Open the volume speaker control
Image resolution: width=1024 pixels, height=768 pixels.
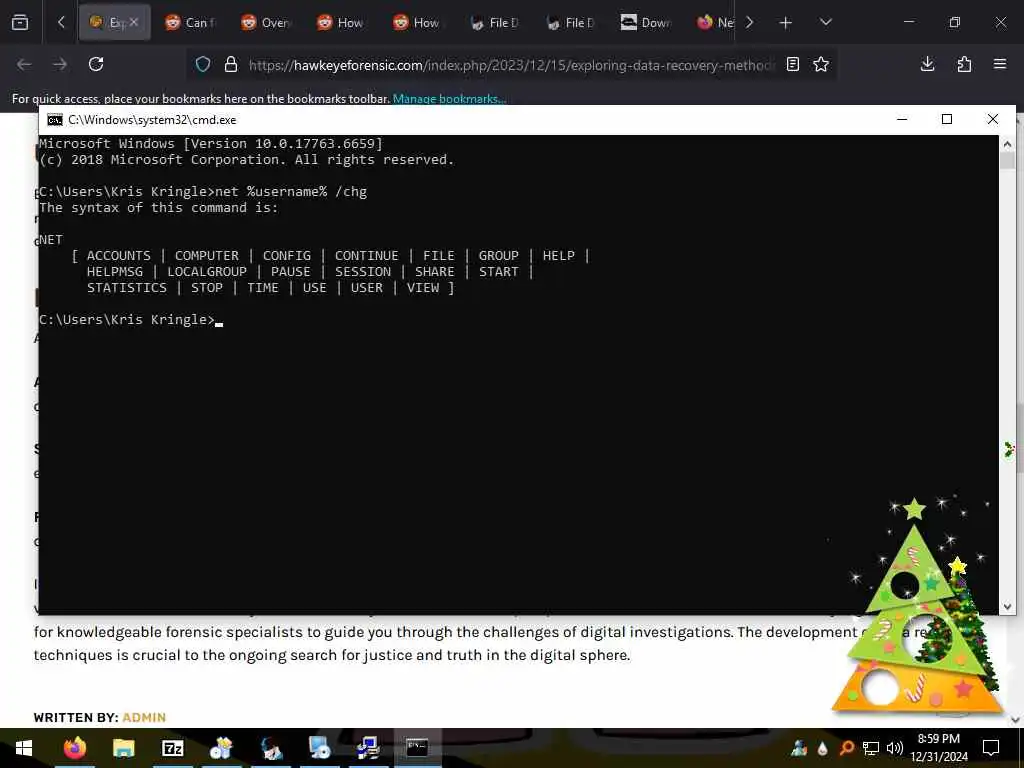tap(895, 748)
